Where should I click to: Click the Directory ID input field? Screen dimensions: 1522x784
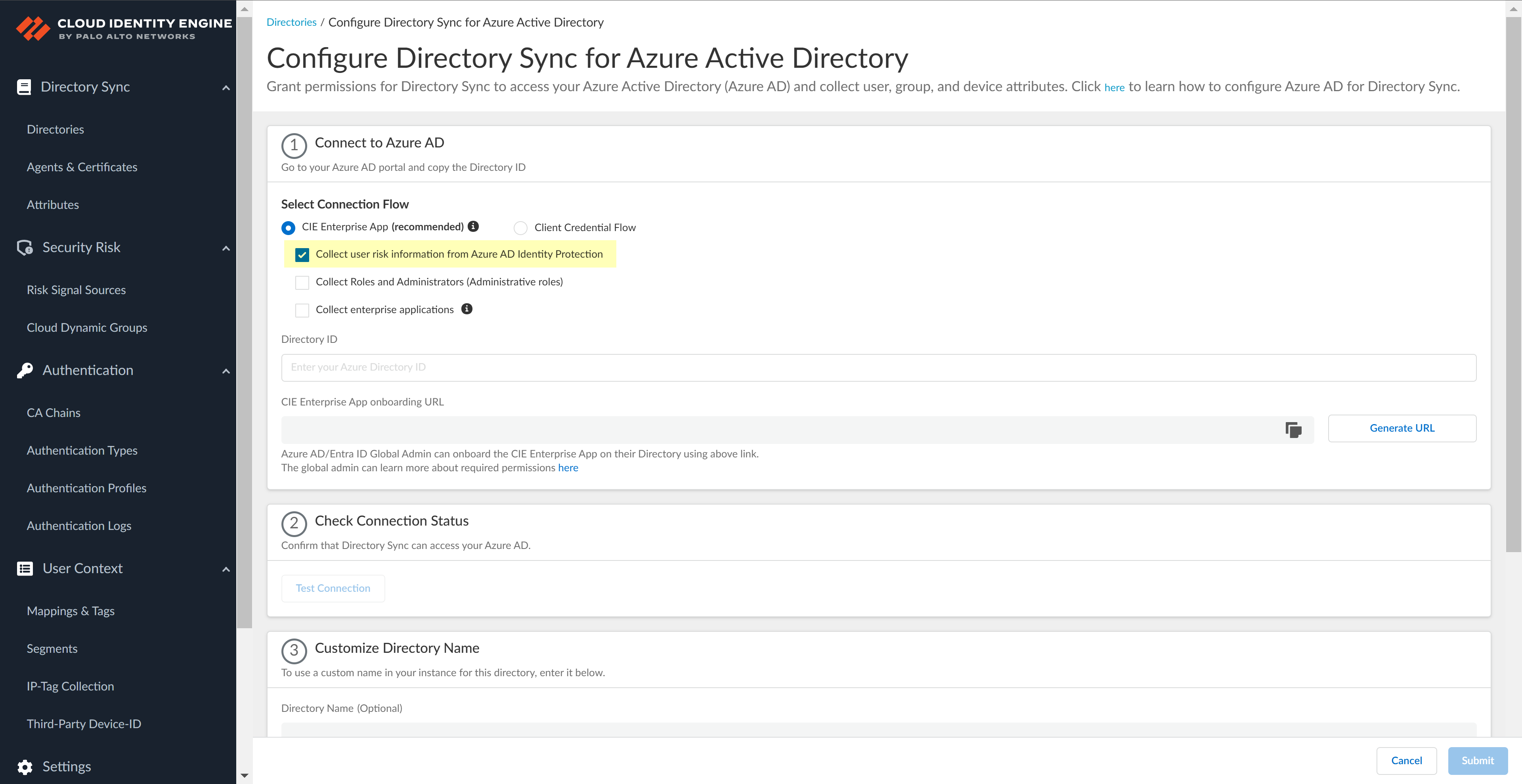point(878,367)
